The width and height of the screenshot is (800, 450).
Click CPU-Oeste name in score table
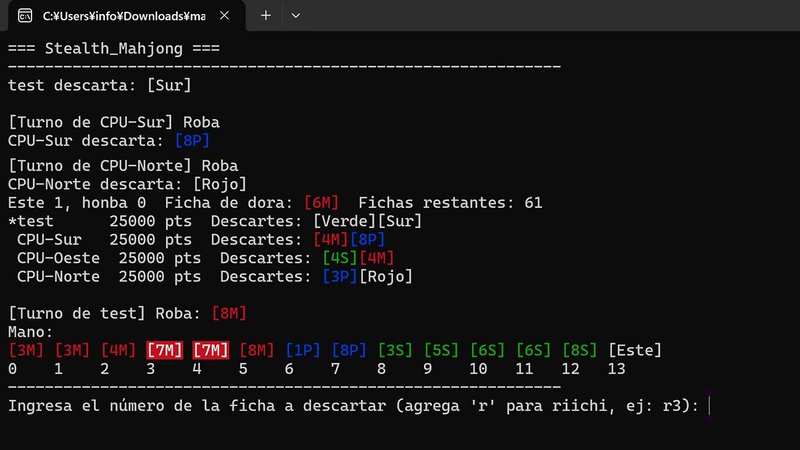coord(58,258)
